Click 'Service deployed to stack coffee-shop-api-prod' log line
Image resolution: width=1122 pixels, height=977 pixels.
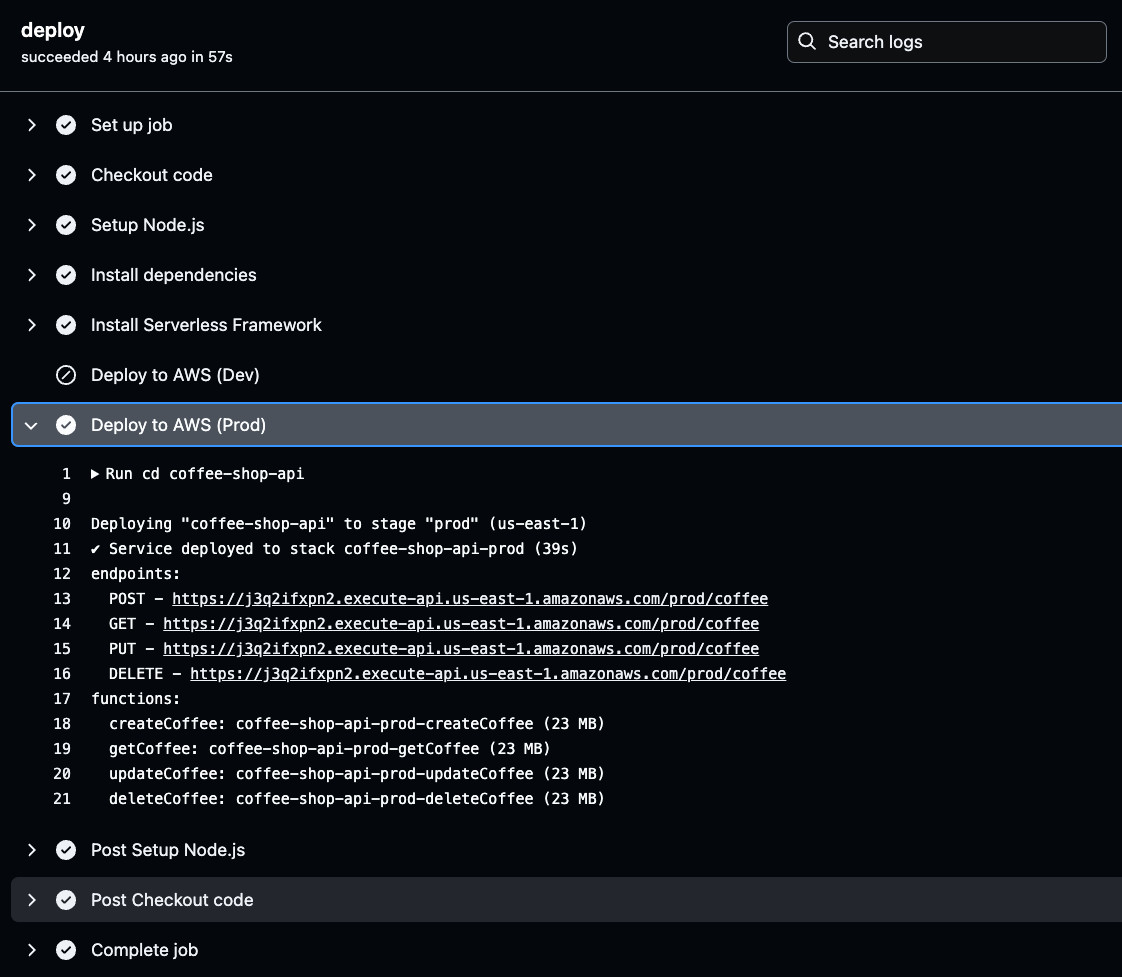[334, 549]
